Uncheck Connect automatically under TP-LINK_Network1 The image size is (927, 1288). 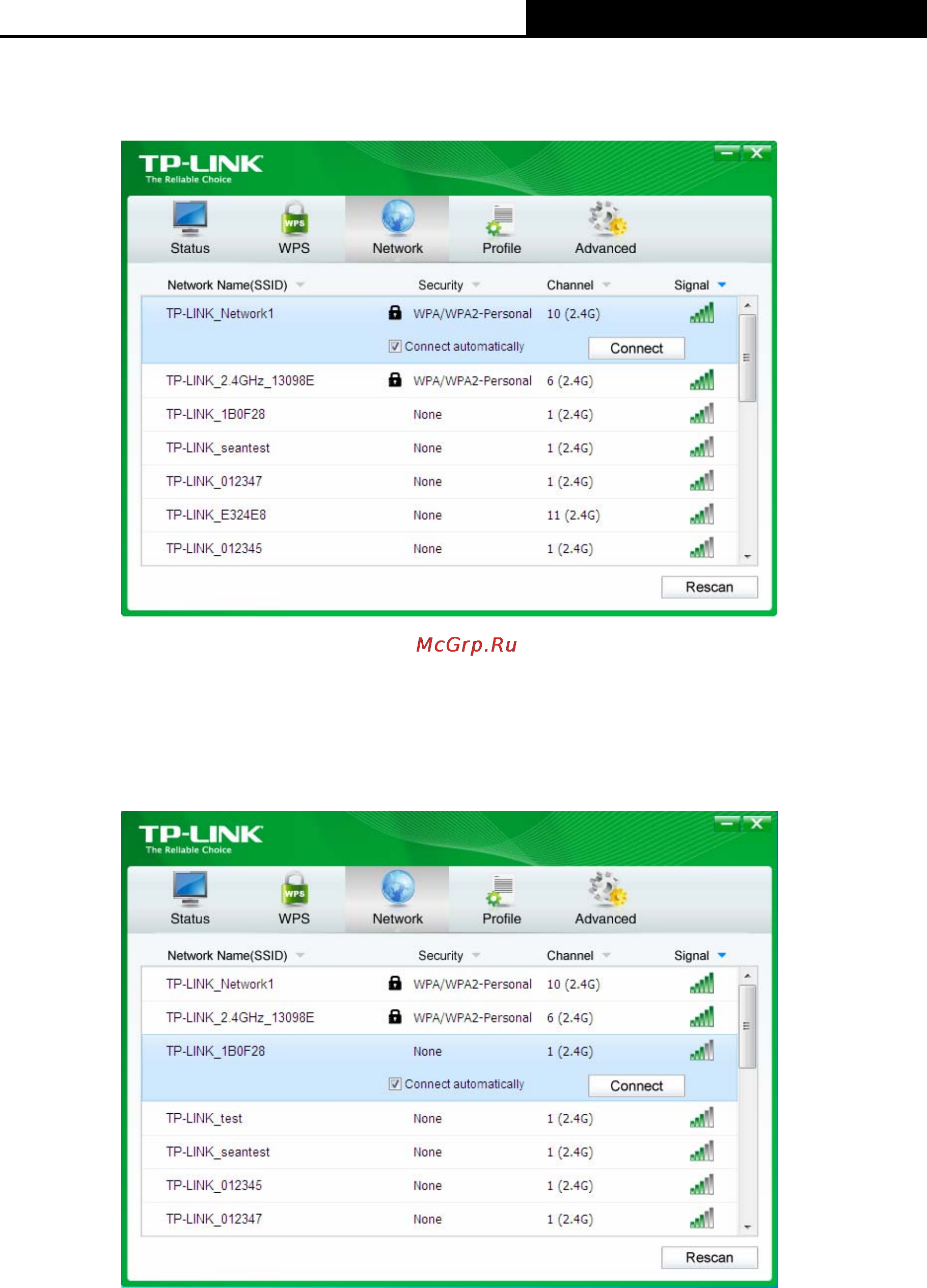[x=395, y=346]
